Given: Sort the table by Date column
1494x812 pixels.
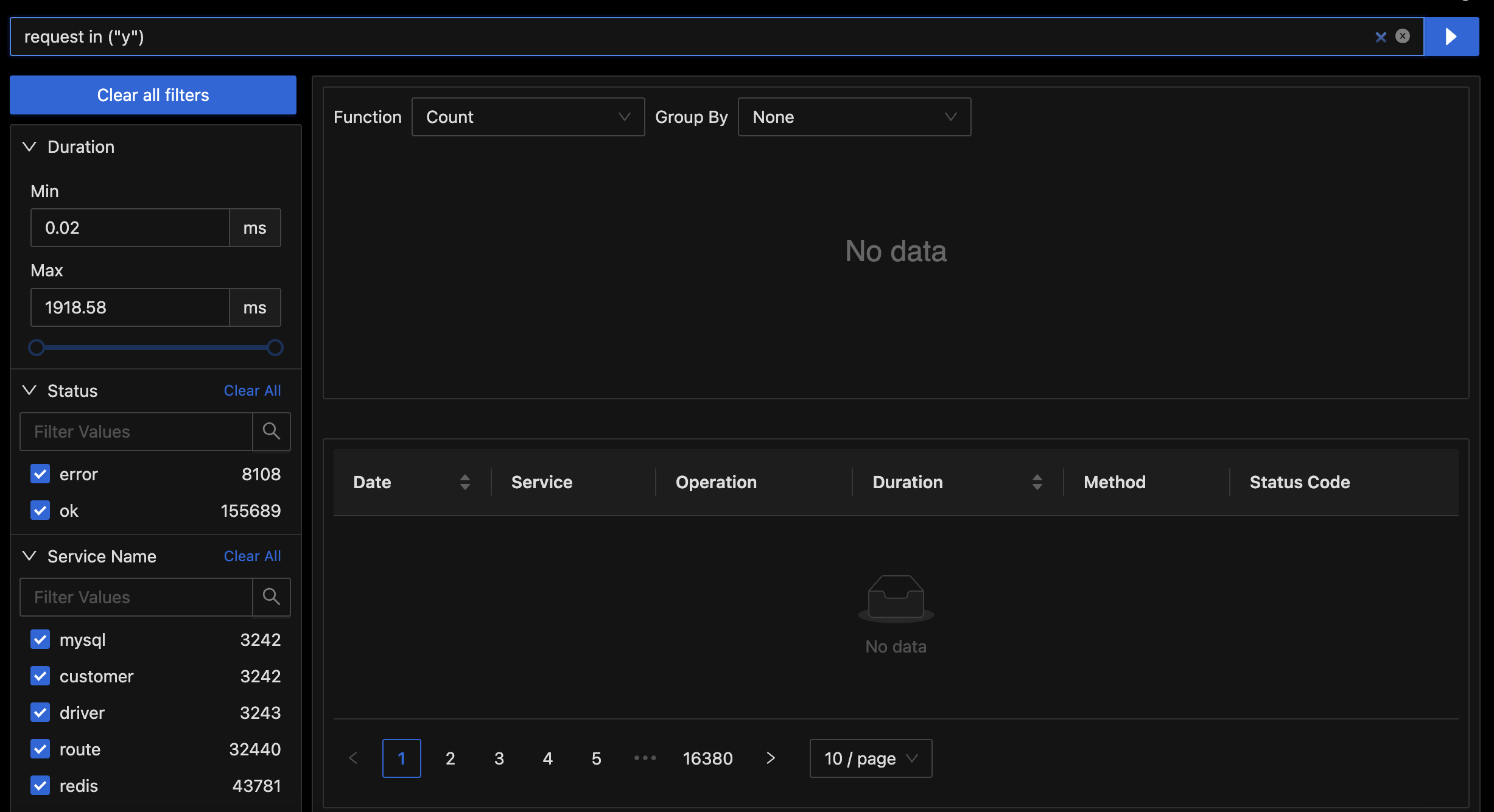Looking at the screenshot, I should click(x=465, y=482).
